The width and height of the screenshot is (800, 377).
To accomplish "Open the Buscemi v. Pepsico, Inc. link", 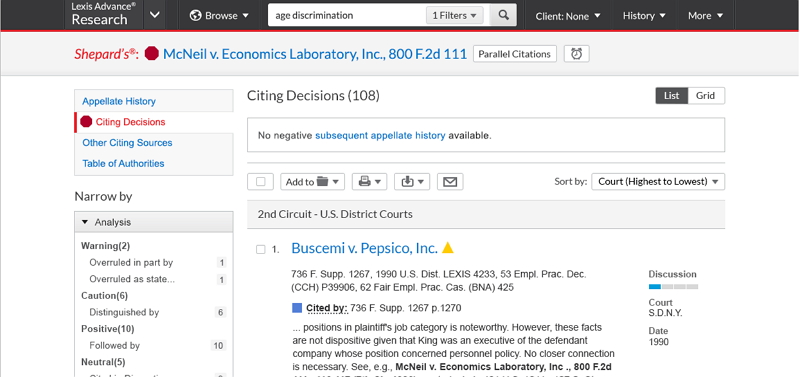I will [364, 248].
